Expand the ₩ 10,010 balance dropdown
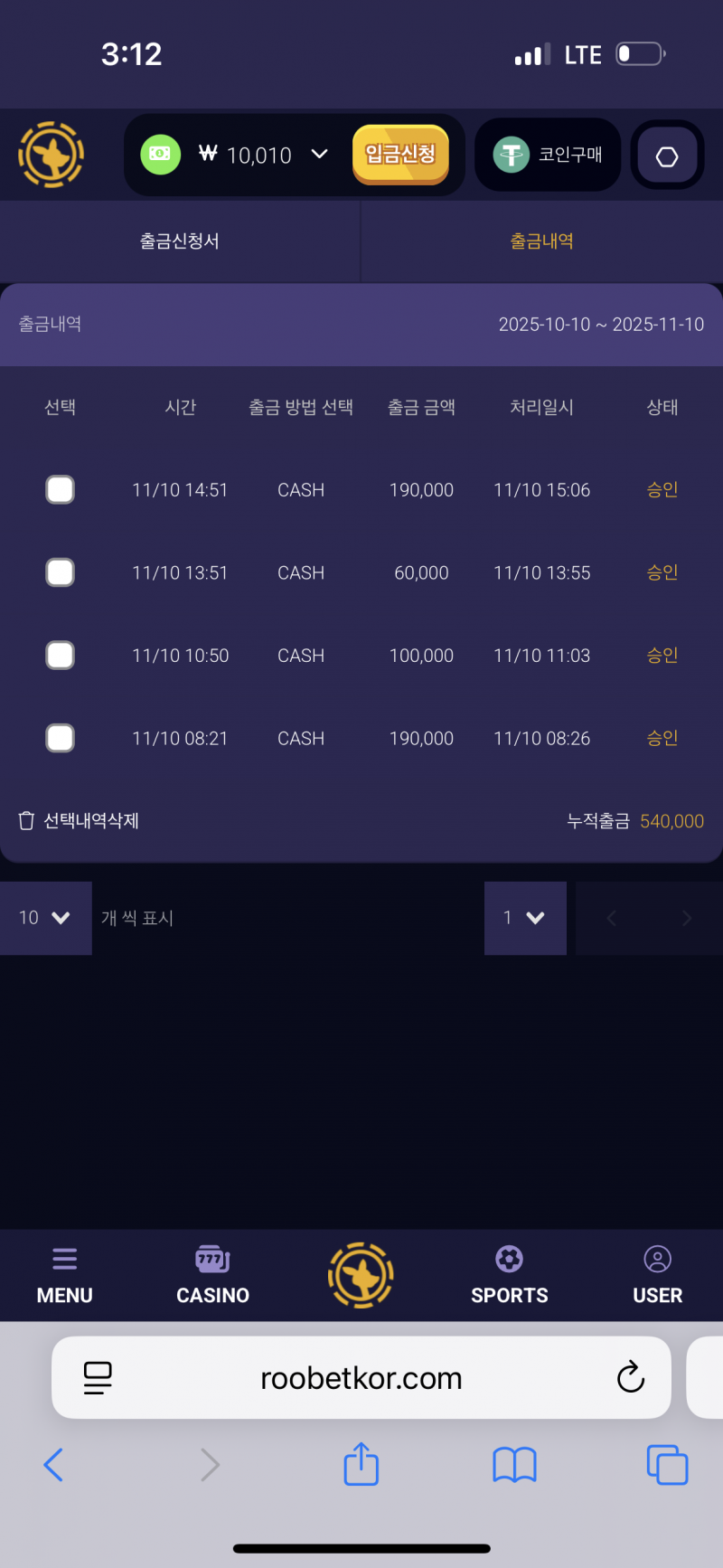Viewport: 723px width, 1568px height. pyautogui.click(x=319, y=155)
